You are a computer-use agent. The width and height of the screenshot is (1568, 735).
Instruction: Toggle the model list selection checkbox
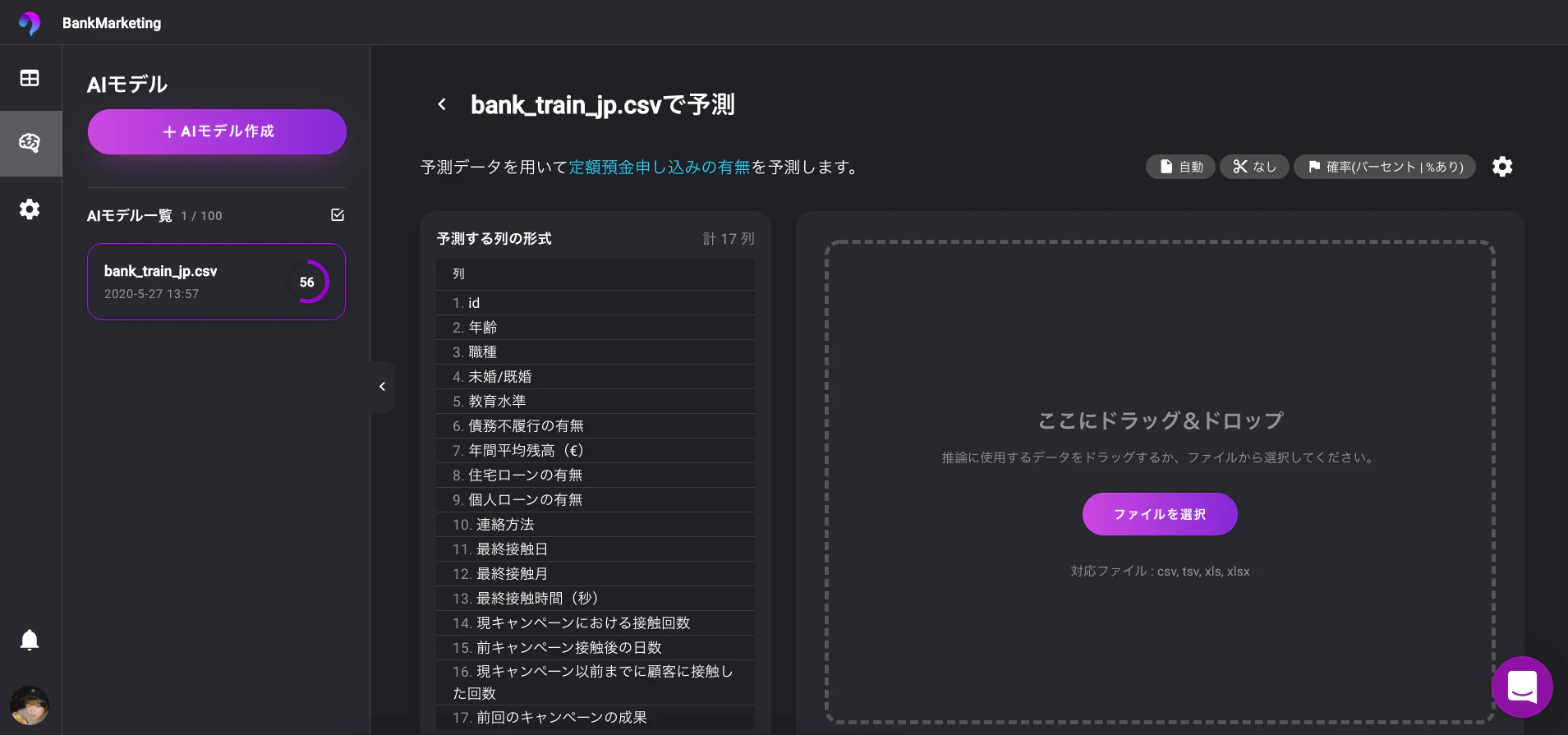click(338, 215)
